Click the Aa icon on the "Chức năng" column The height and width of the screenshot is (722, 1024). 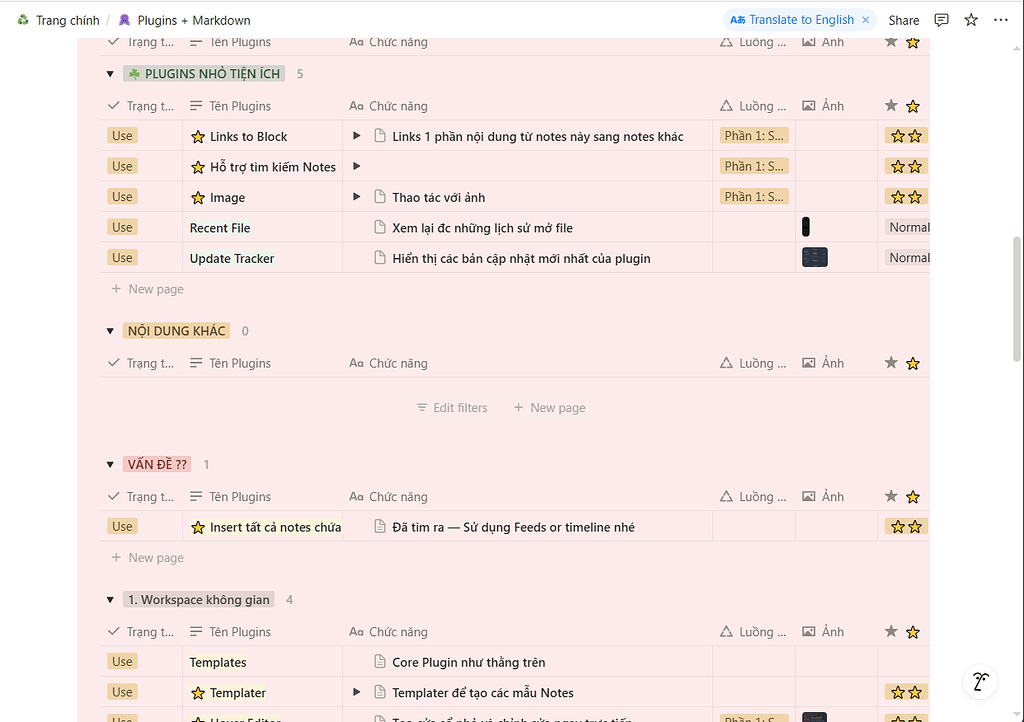(x=356, y=105)
